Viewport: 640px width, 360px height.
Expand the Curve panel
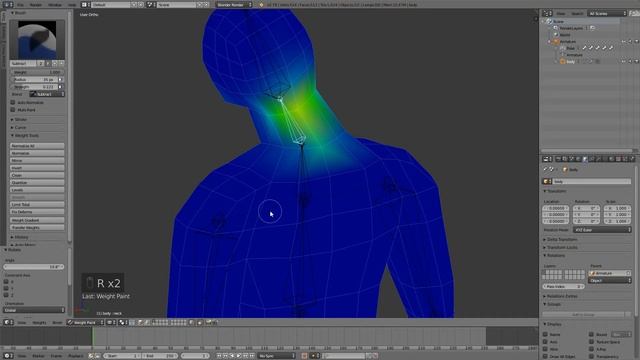[x=19, y=128]
